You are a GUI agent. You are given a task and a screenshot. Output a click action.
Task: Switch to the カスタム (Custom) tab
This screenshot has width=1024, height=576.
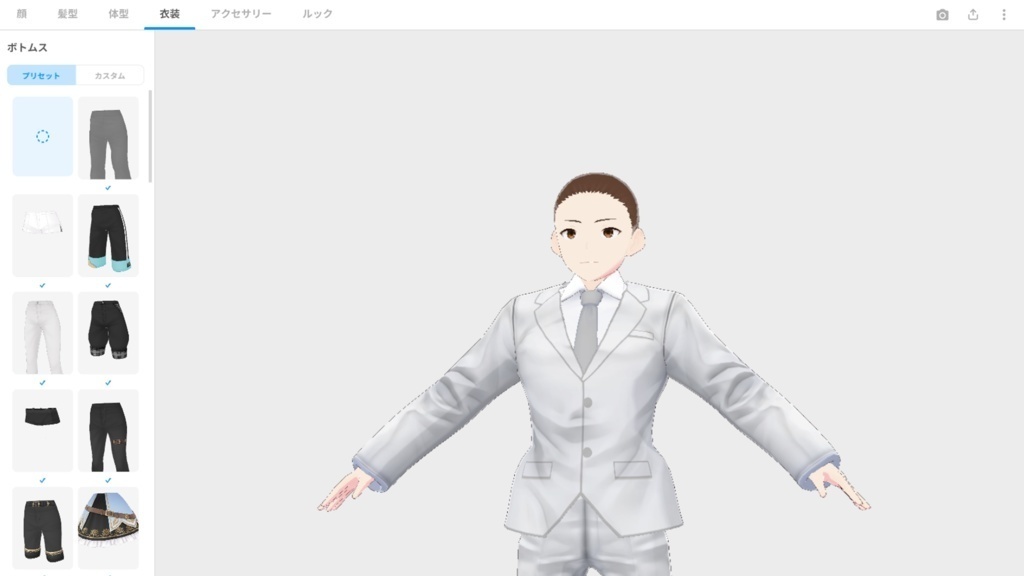tap(113, 74)
